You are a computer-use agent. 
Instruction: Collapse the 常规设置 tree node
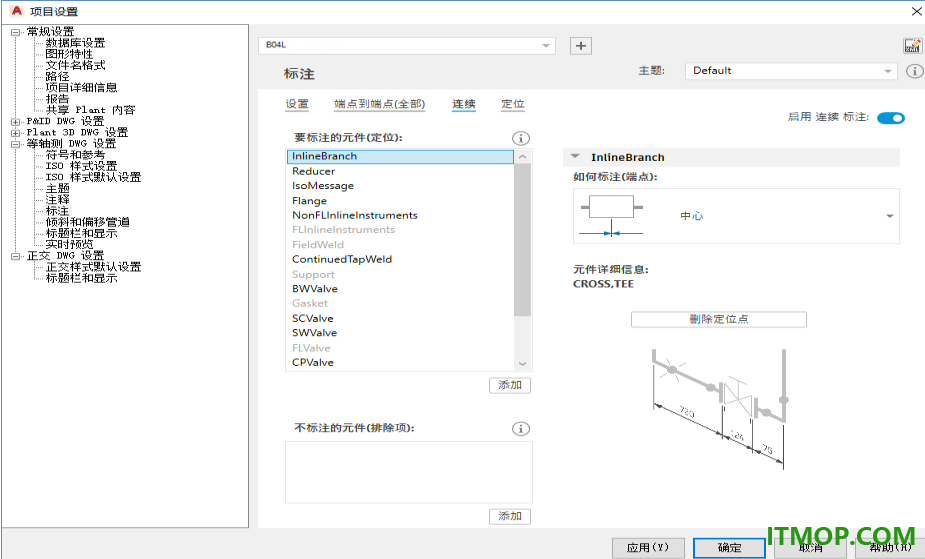(15, 32)
